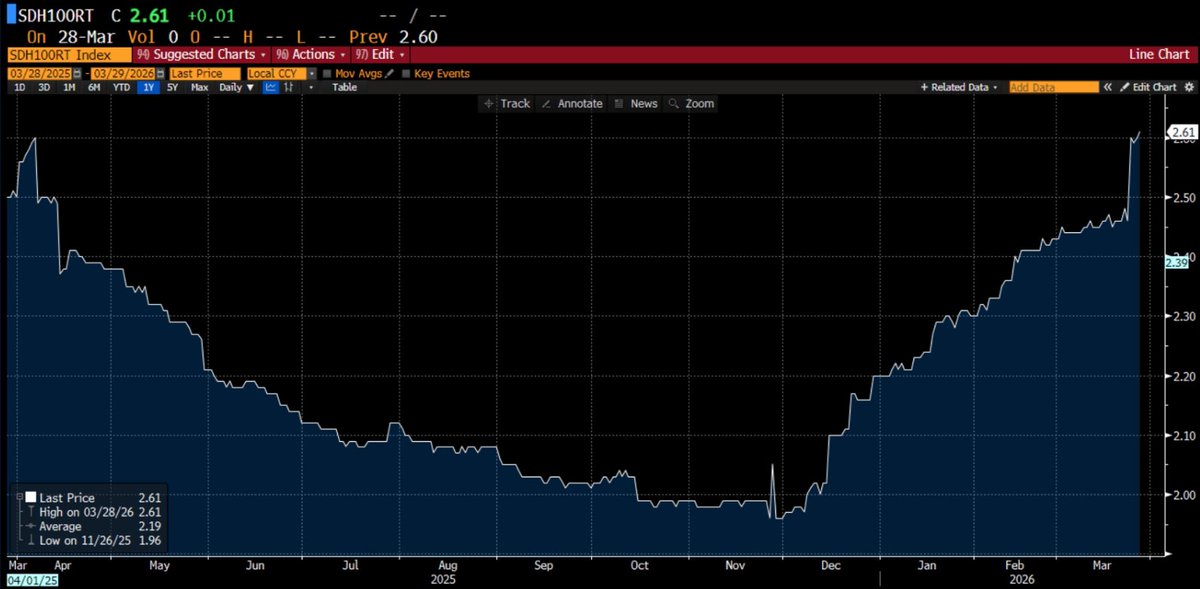Select the Max range tab

pos(199,87)
